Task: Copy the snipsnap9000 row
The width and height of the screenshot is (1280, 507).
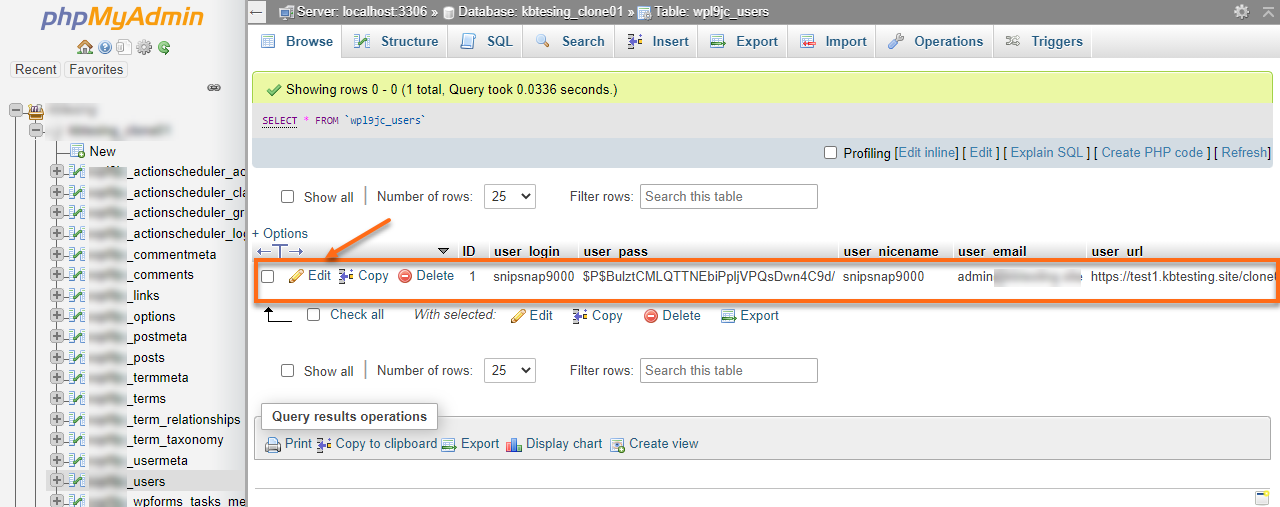Action: pyautogui.click(x=363, y=276)
